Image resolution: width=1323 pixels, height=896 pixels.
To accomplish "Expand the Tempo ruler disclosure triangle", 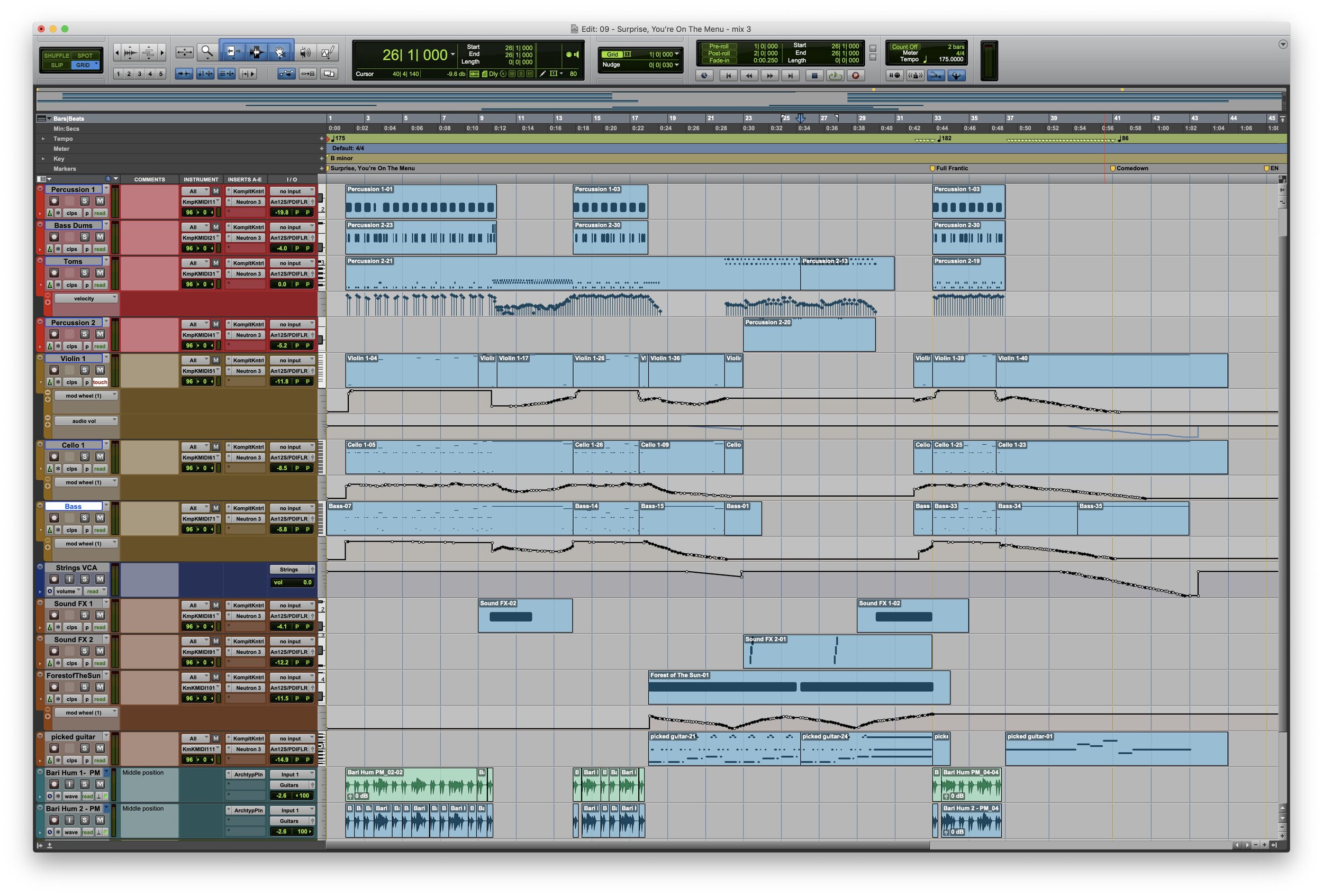I will click(44, 138).
